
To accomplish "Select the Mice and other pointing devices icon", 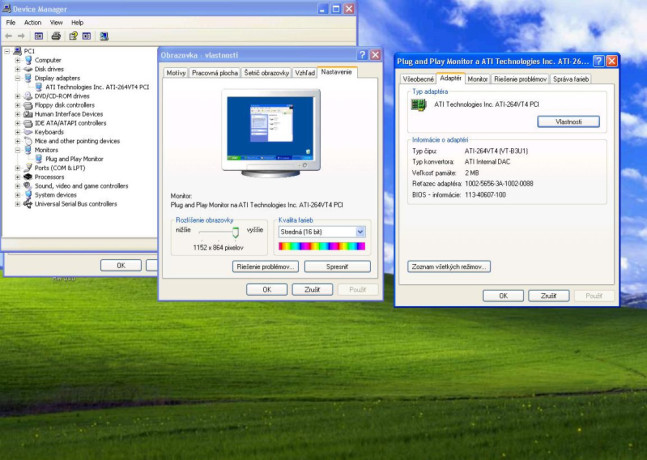I will [28, 141].
